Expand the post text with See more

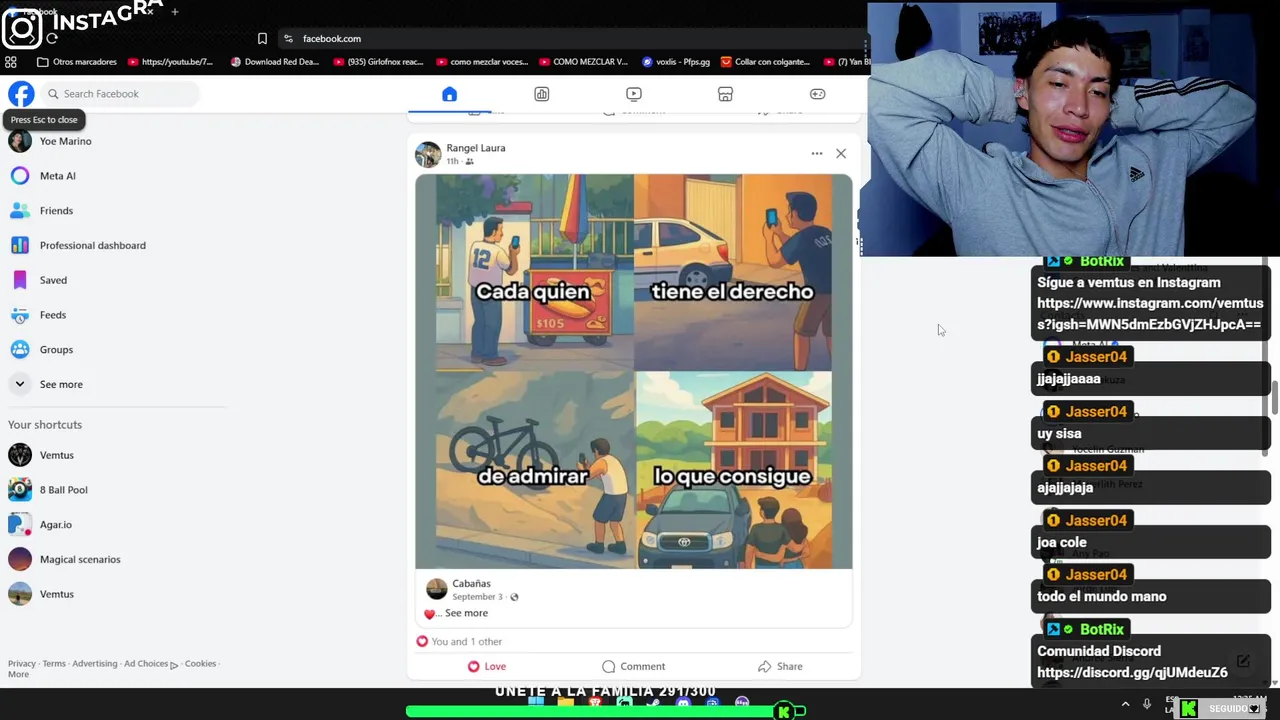point(466,613)
